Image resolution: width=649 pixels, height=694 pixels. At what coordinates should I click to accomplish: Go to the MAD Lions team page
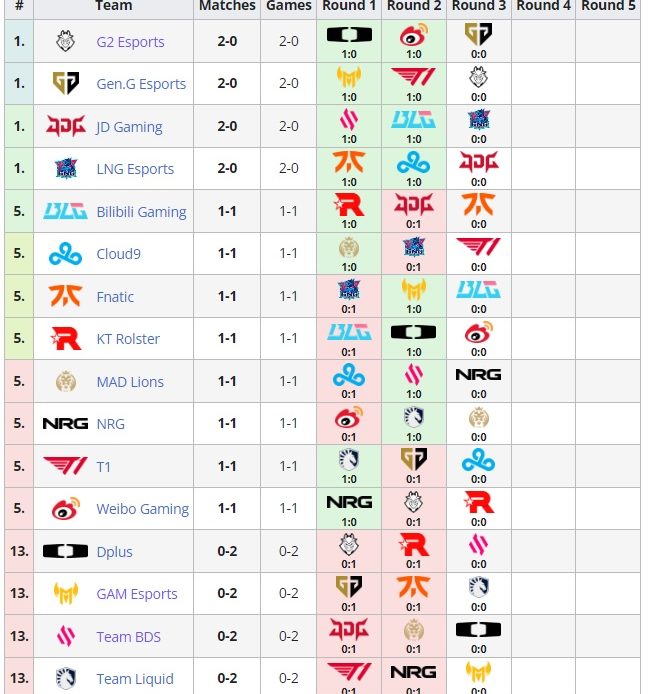(130, 382)
